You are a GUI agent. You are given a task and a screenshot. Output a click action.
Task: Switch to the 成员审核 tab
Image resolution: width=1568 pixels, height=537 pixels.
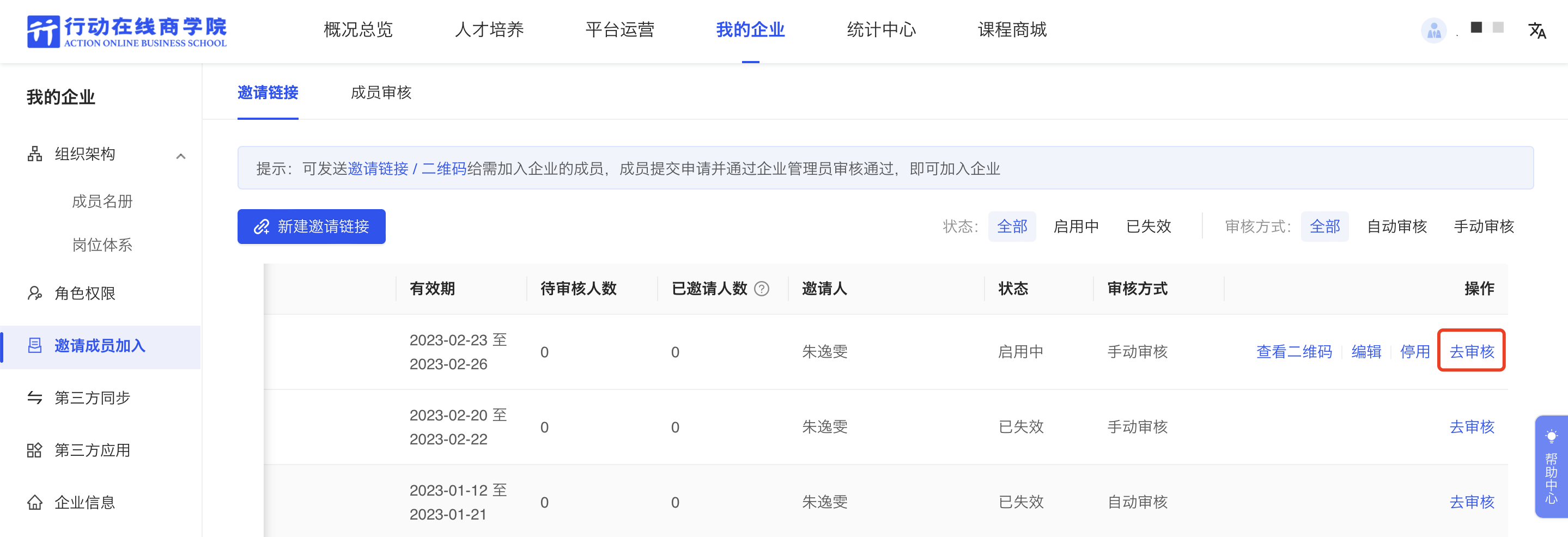381,93
